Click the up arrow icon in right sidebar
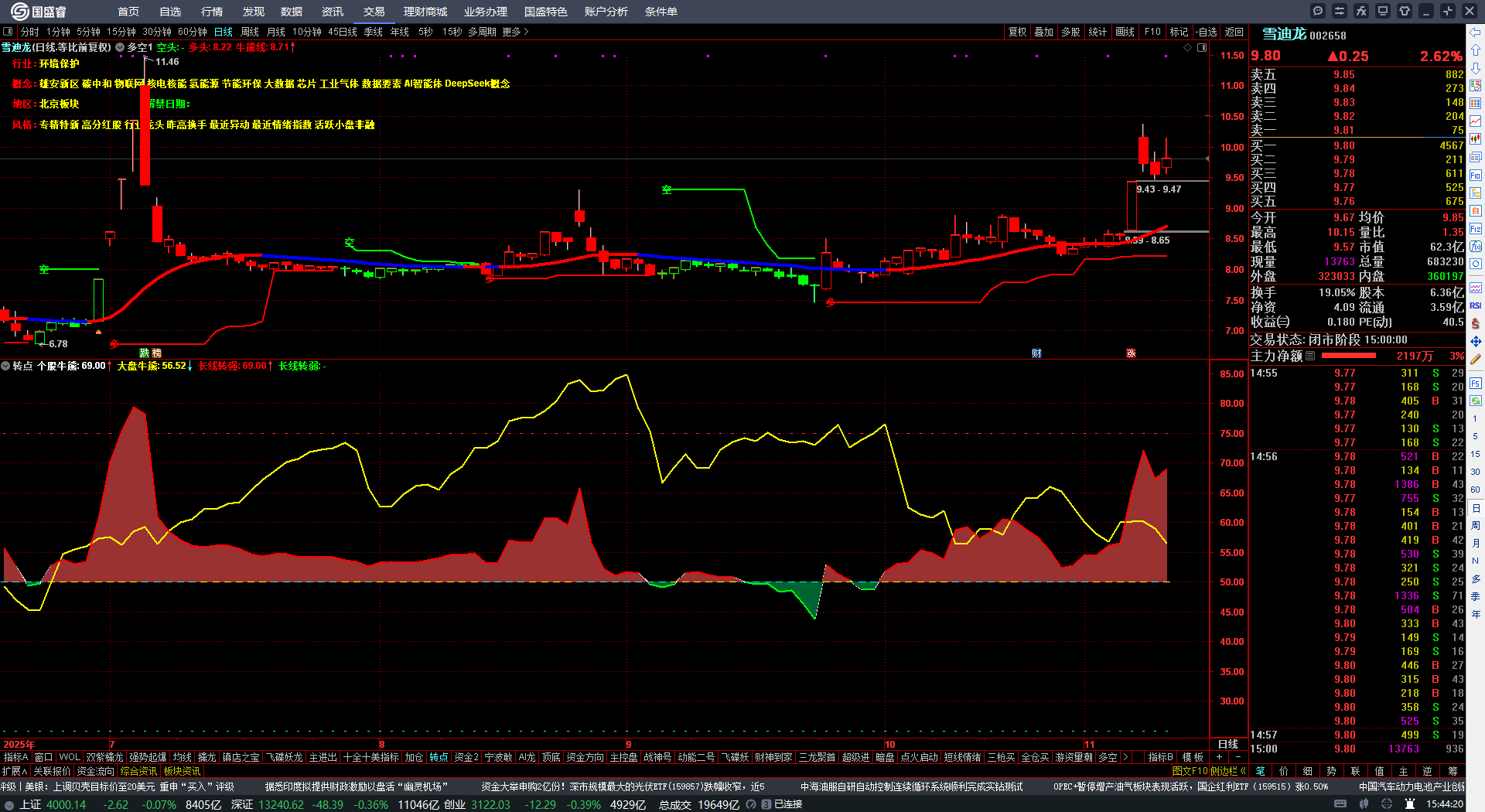This screenshot has height=812, width=1485. 1476,49
